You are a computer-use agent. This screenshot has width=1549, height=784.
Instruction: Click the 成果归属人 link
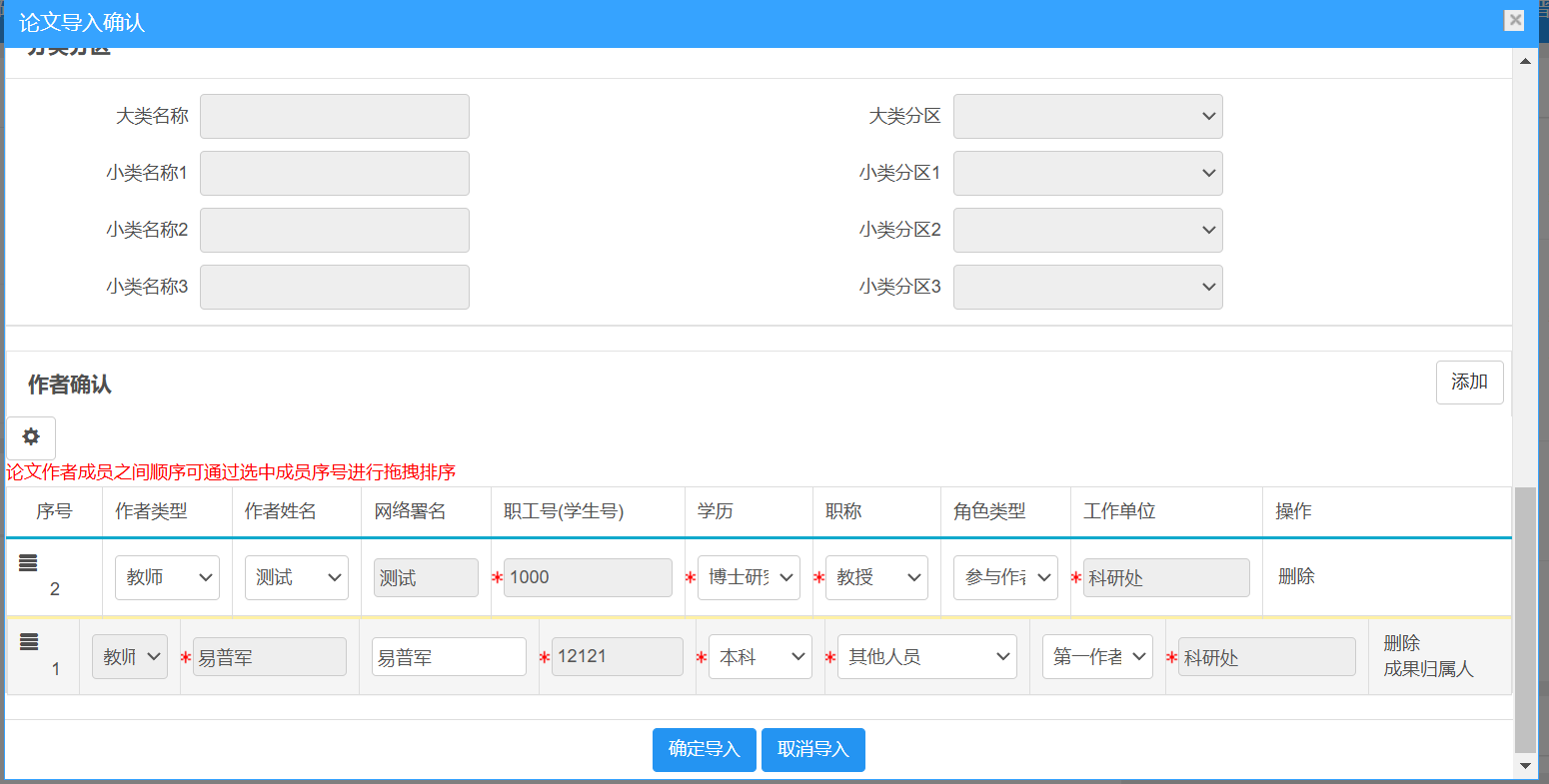point(1428,669)
